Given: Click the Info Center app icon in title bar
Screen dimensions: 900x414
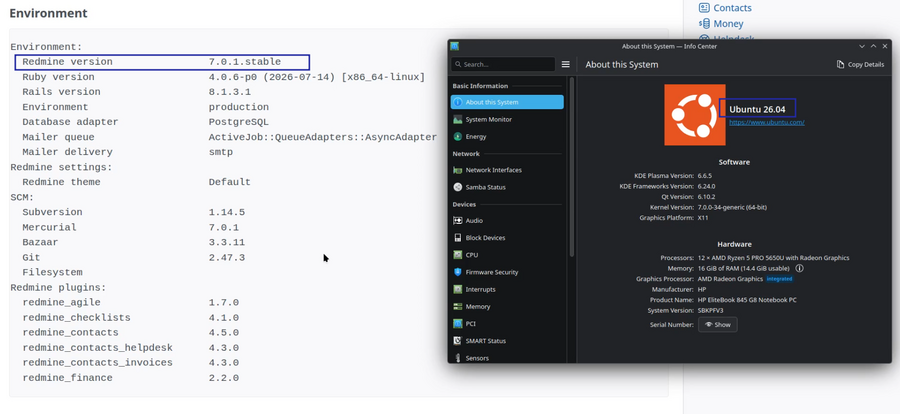Looking at the screenshot, I should click(x=455, y=47).
